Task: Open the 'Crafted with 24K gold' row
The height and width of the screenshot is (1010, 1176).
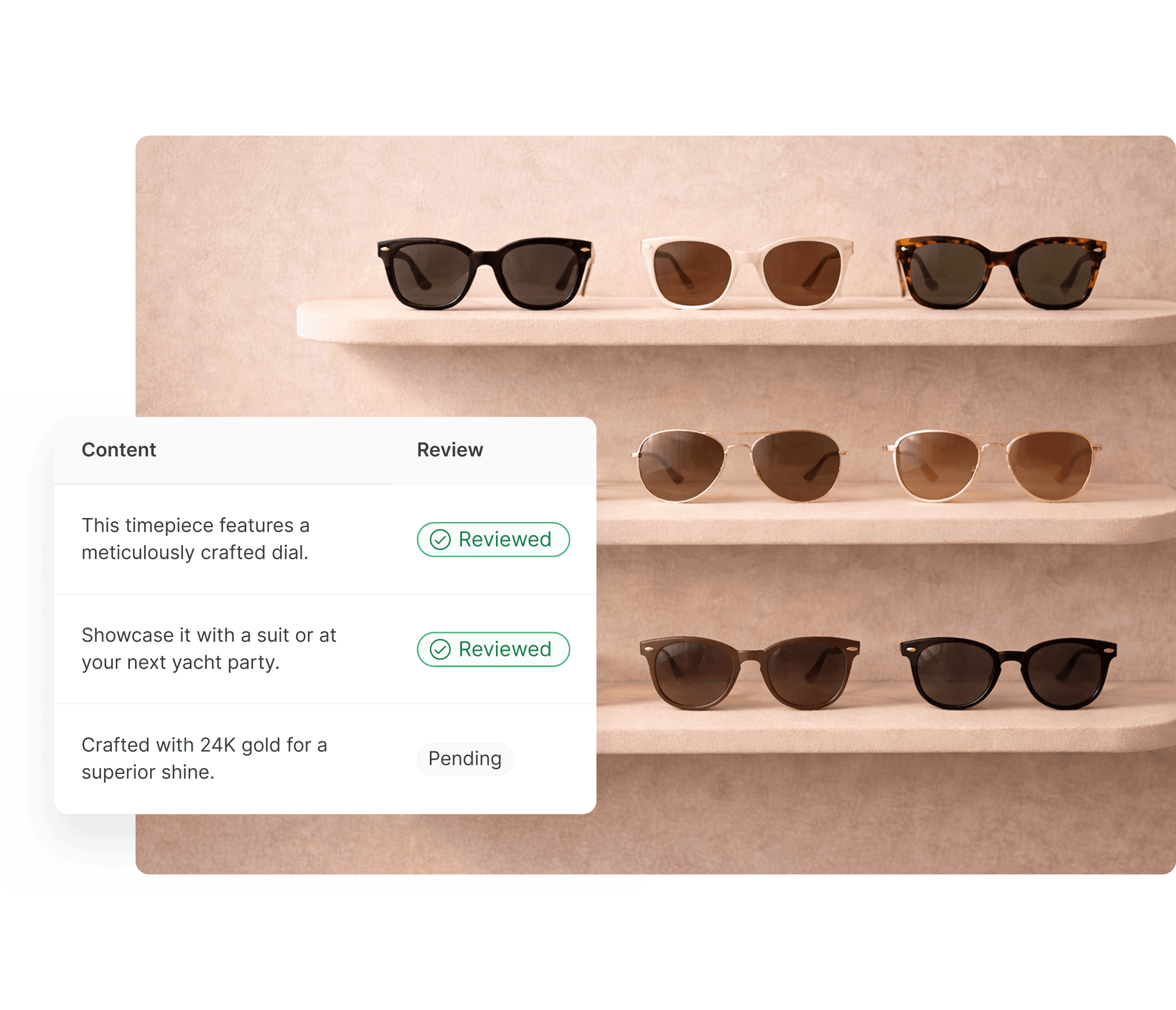Action: point(204,758)
